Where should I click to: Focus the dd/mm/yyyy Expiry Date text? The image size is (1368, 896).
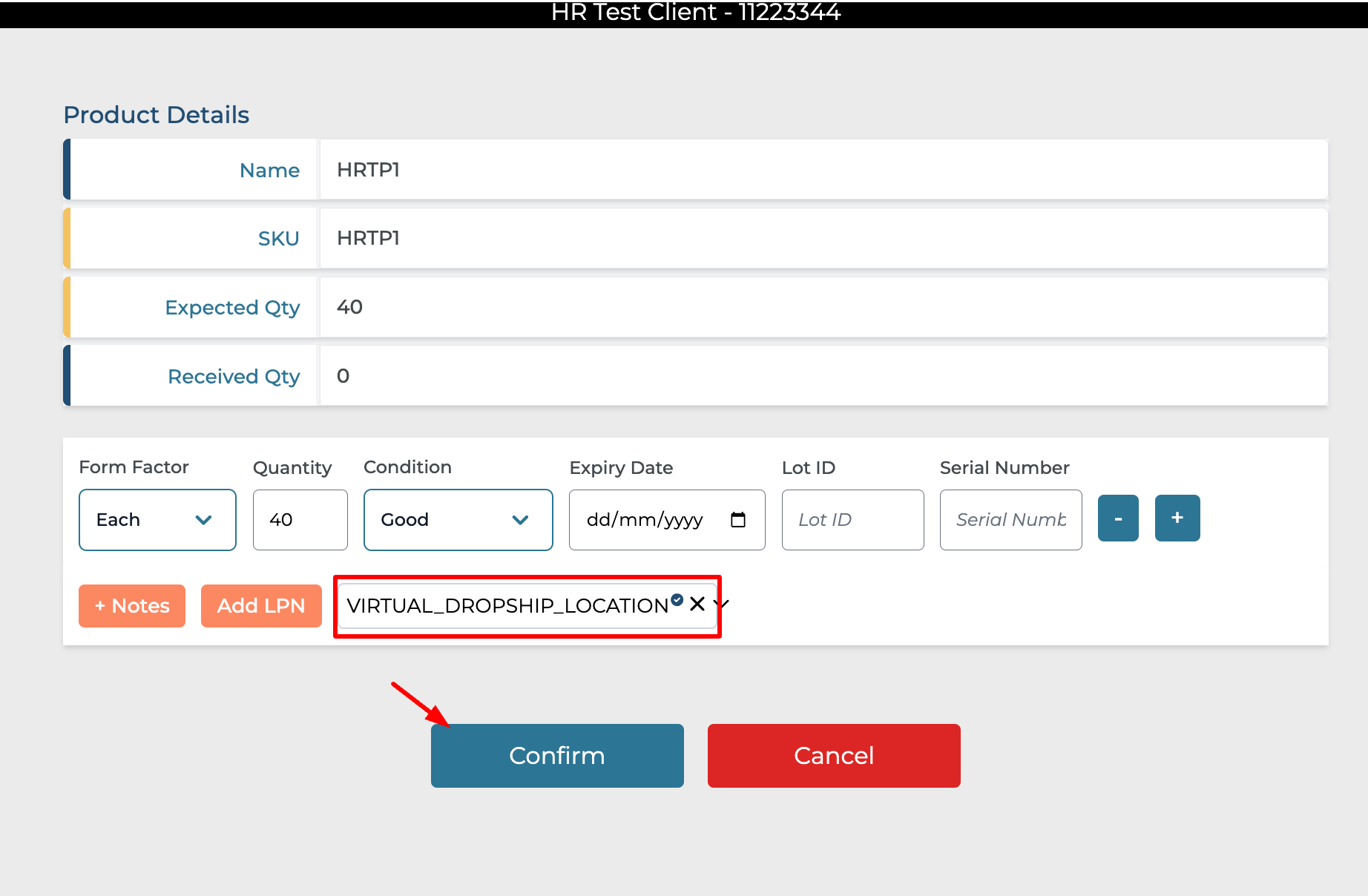(x=644, y=520)
